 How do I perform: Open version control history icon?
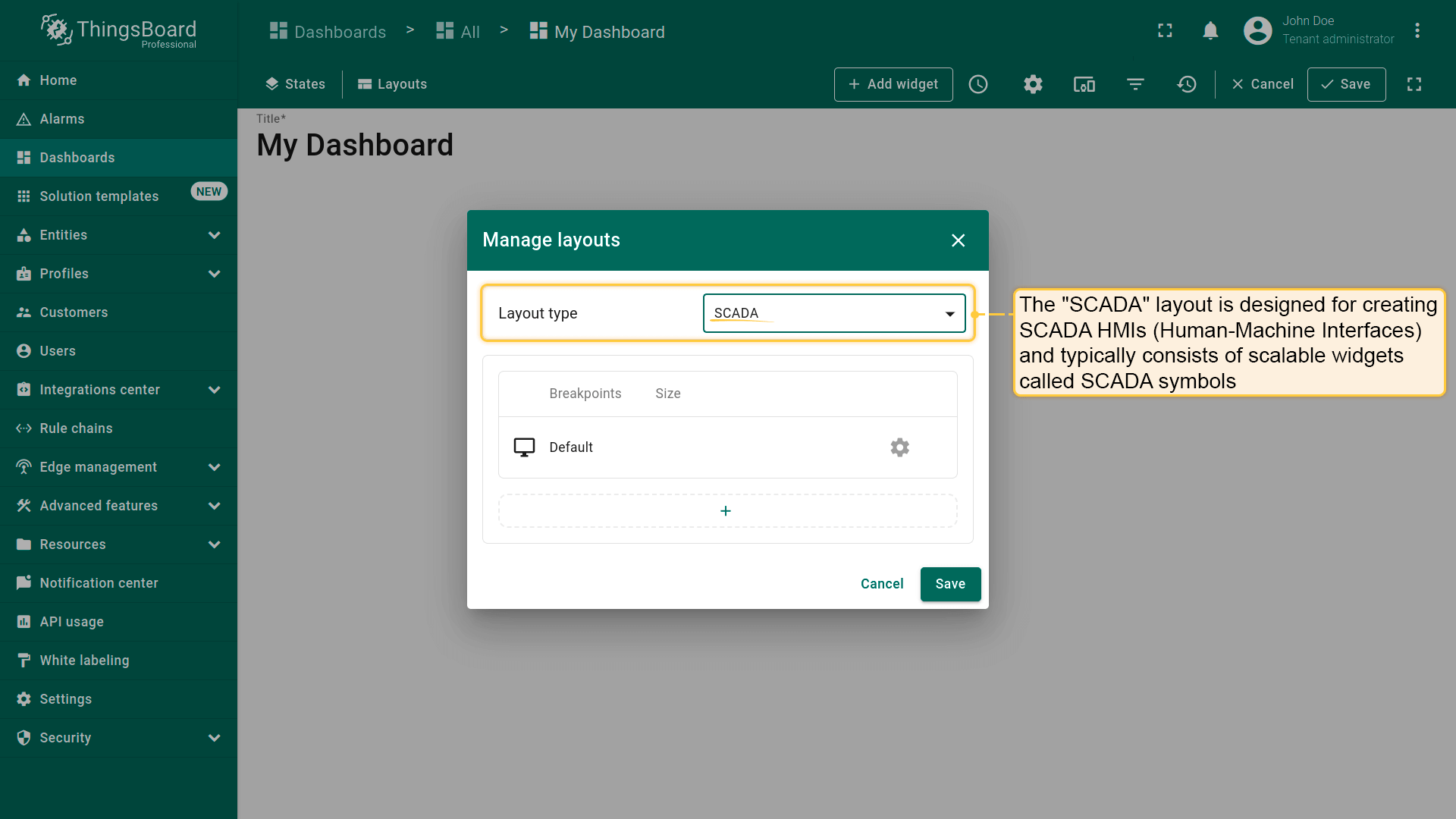1187,84
